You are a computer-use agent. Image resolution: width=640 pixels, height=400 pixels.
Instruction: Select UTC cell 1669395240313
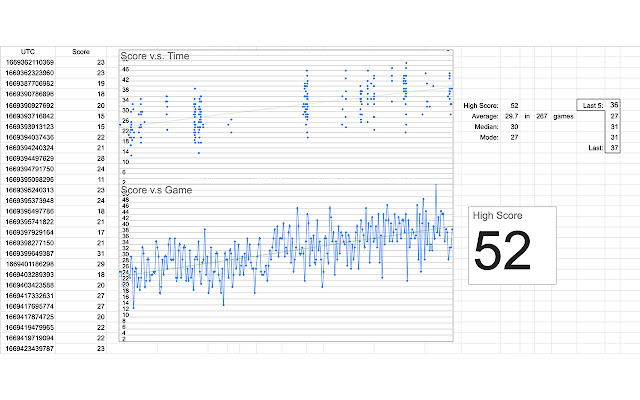[x=28, y=190]
